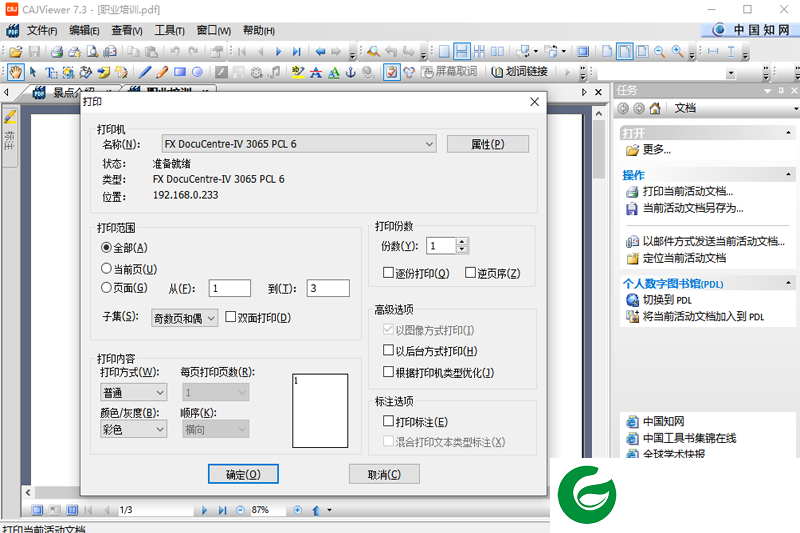Jump to last page in top toolbar
Screen dimensions: 800x533
point(297,52)
